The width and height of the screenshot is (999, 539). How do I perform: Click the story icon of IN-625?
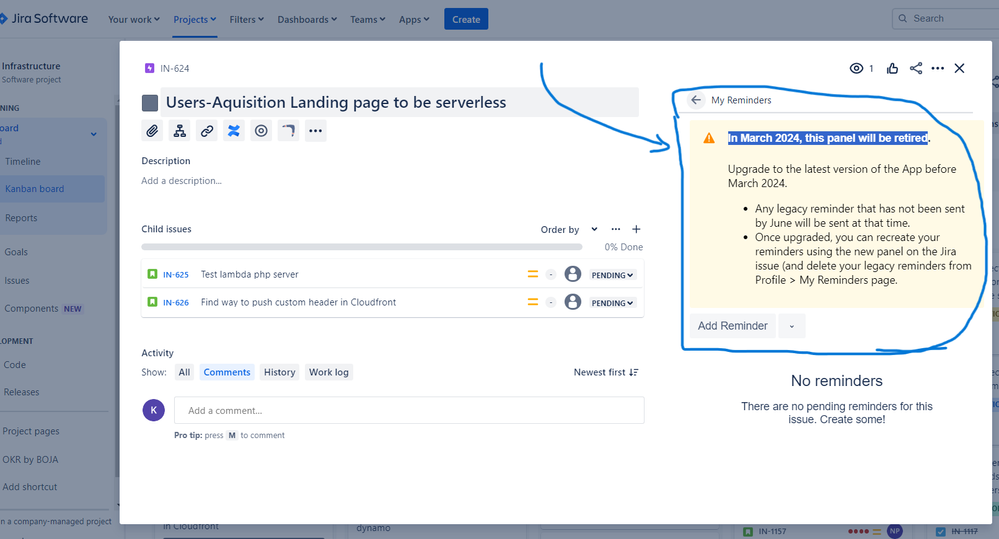point(152,274)
